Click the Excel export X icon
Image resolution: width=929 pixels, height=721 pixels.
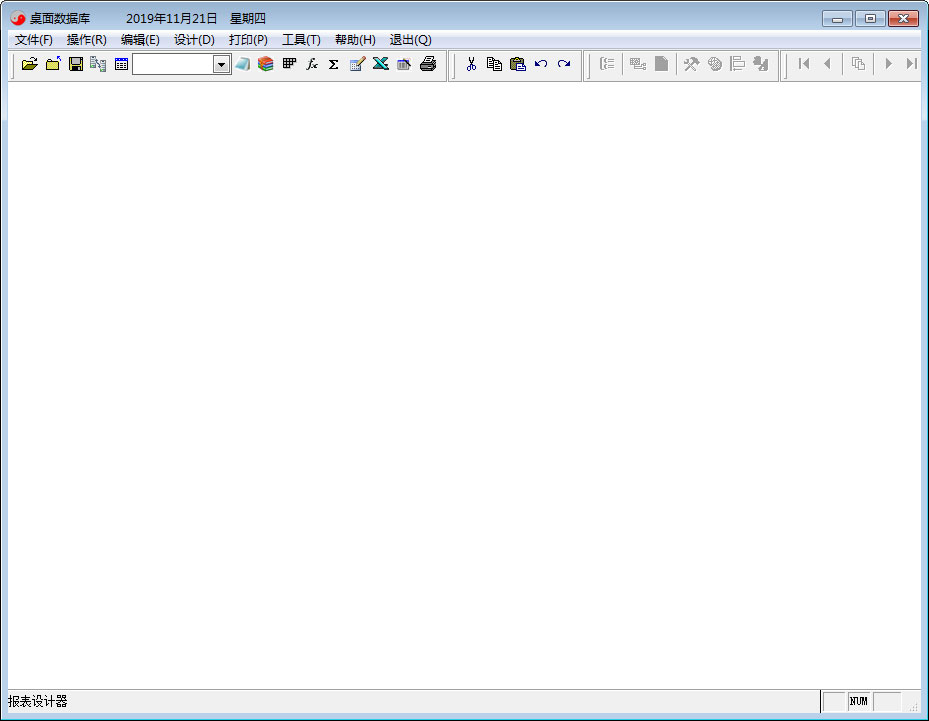[x=380, y=63]
